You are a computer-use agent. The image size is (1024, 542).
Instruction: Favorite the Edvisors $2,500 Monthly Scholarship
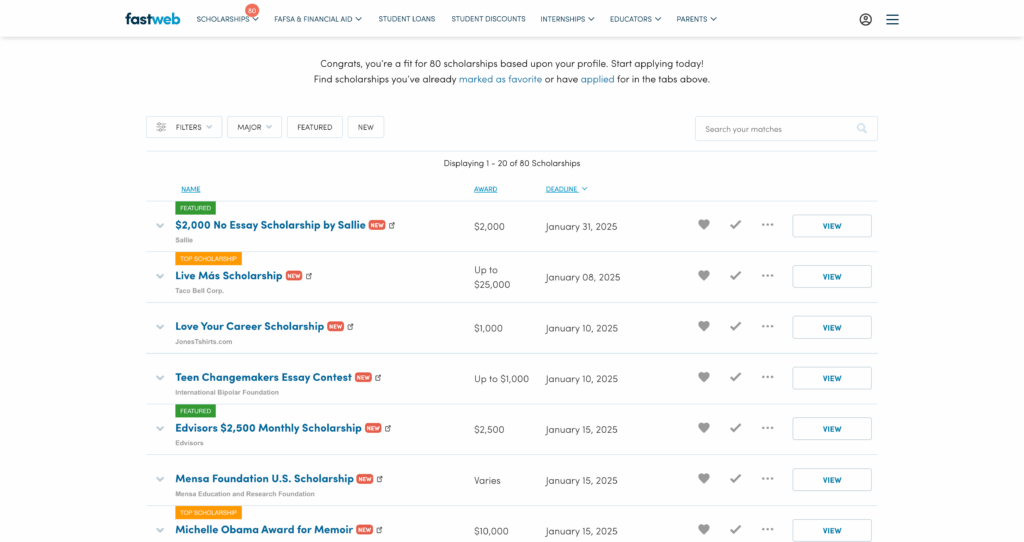704,428
